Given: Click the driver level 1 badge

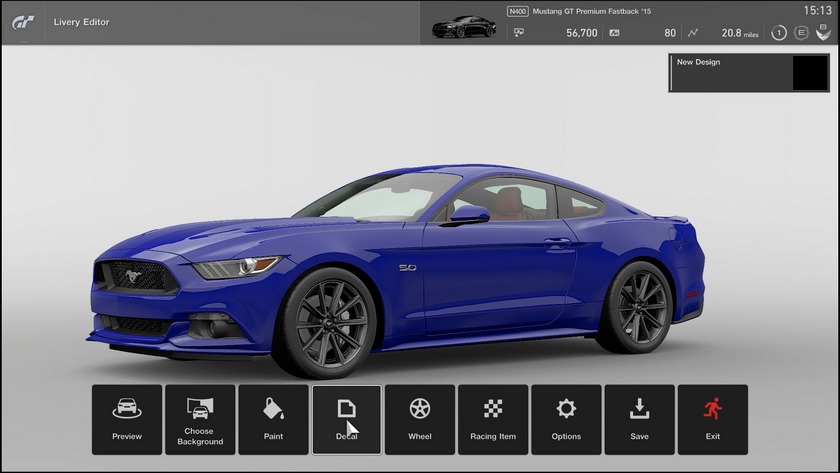Looking at the screenshot, I should 781,33.
